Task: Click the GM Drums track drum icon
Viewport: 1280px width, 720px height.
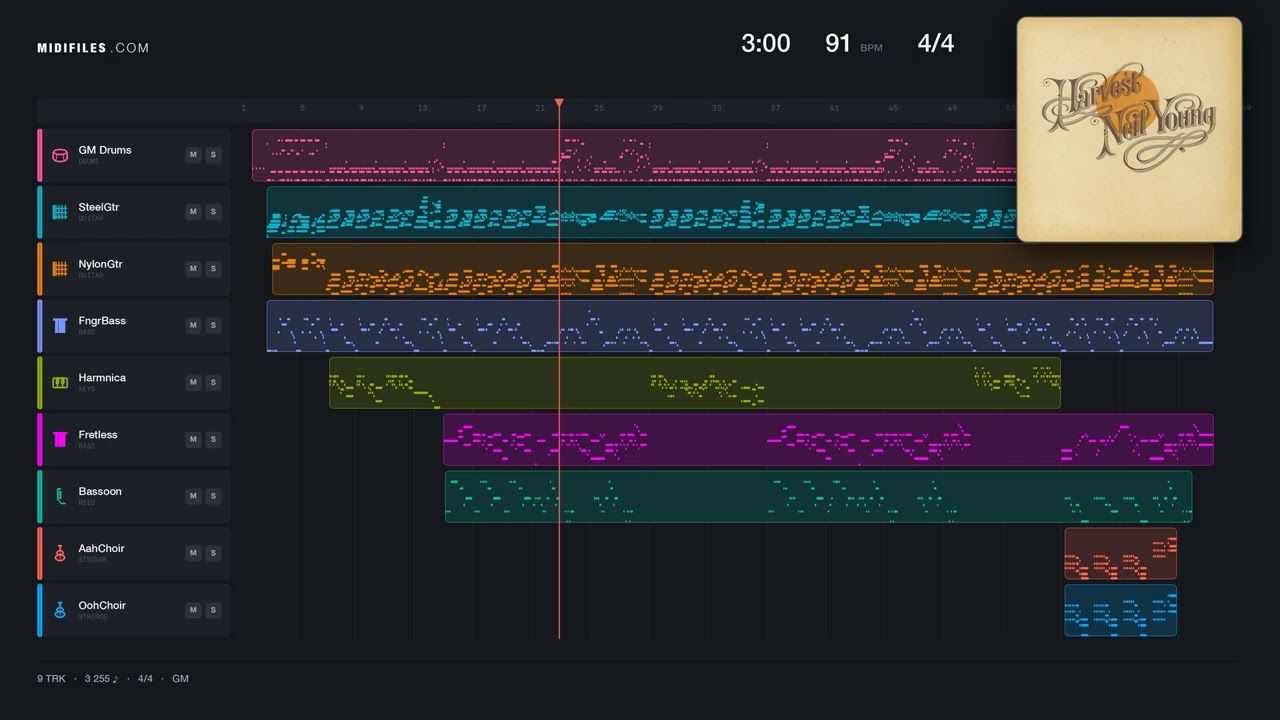Action: point(60,155)
